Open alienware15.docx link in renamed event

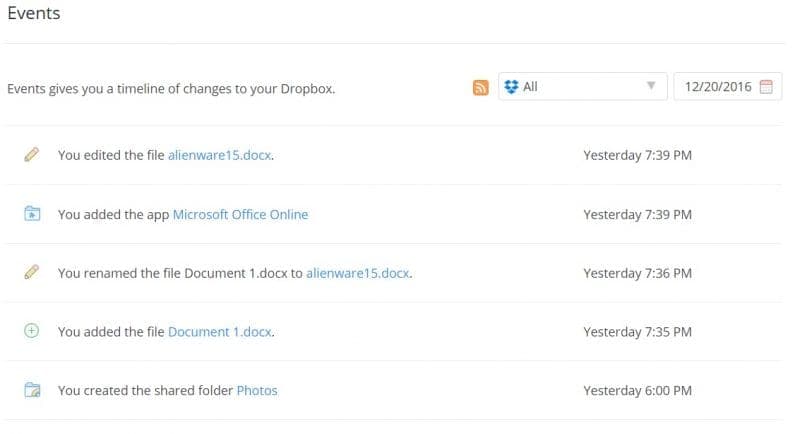[358, 273]
